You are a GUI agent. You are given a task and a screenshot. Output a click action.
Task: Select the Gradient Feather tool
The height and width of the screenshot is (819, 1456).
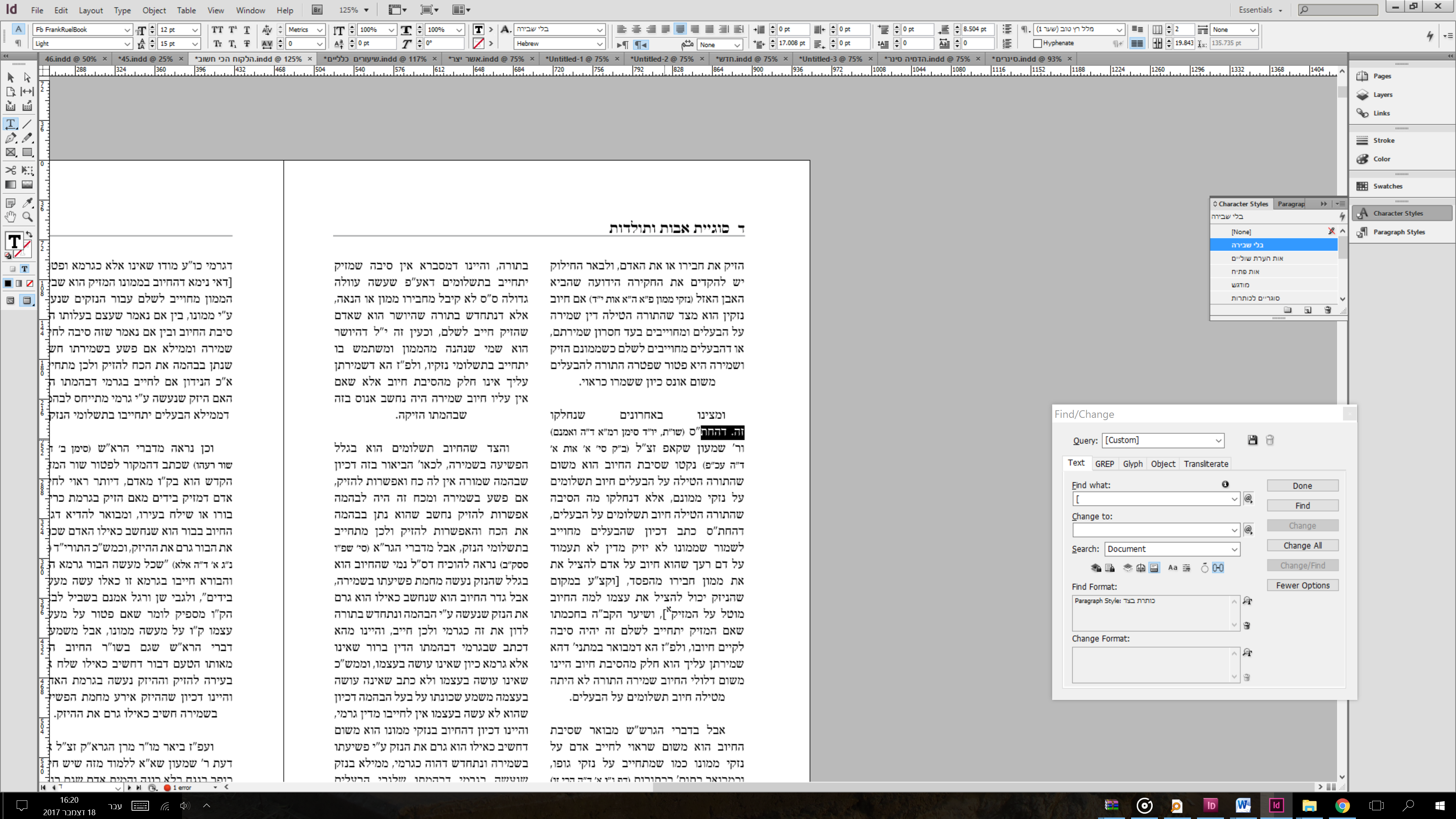click(x=27, y=185)
